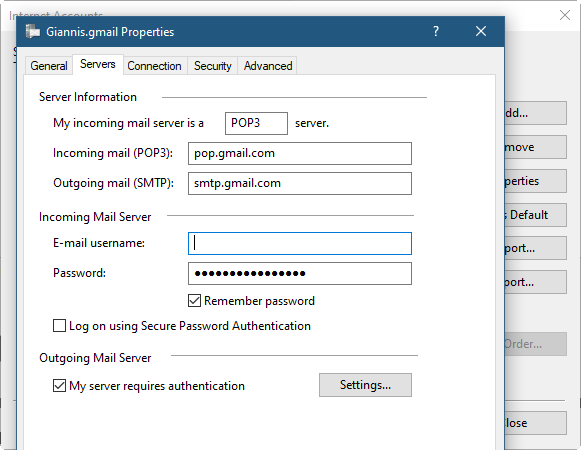The height and width of the screenshot is (450, 581).
Task: Click the Giannis.gmail Properties title bar icon
Action: [33, 32]
